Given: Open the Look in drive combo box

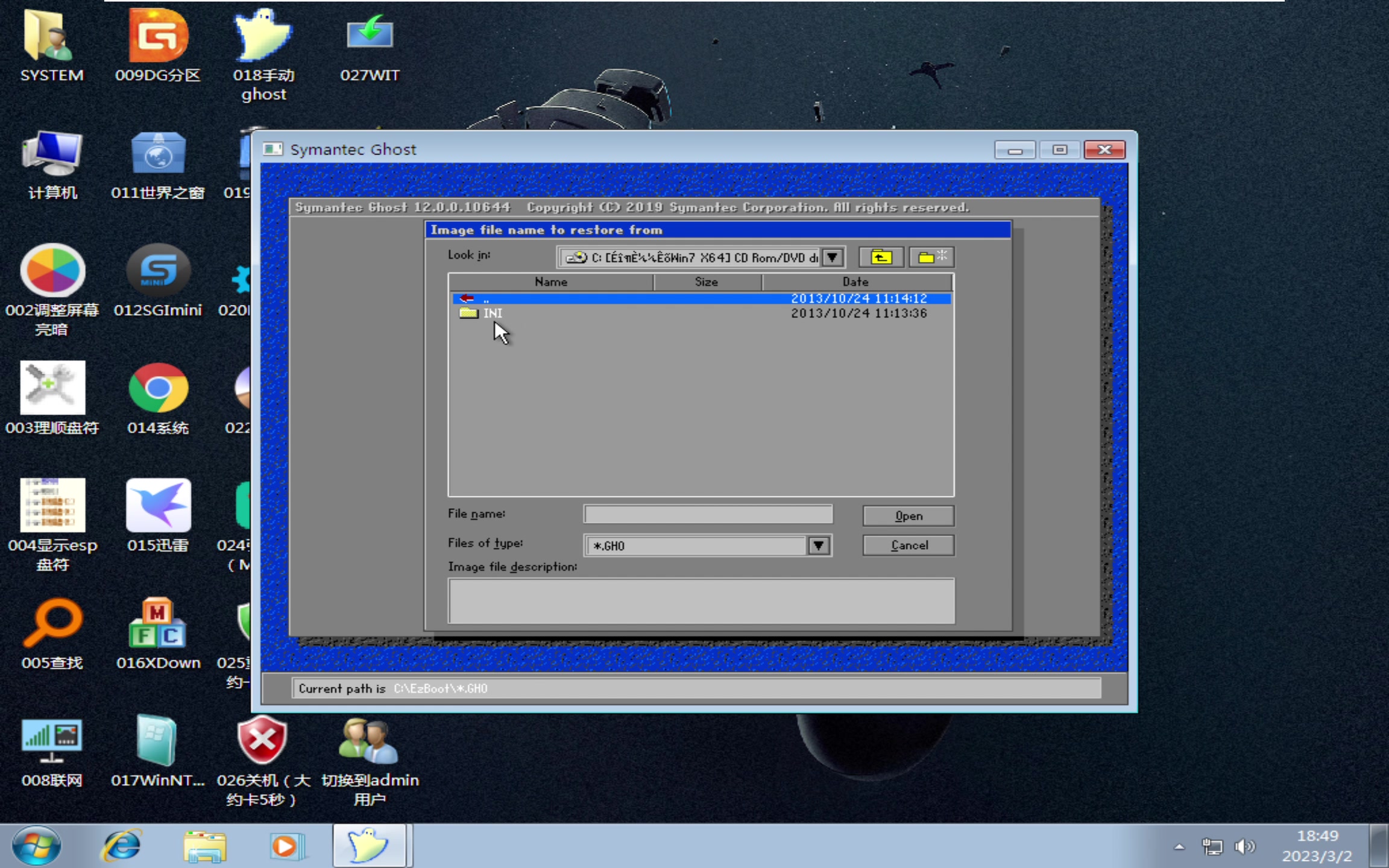Looking at the screenshot, I should [x=701, y=257].
